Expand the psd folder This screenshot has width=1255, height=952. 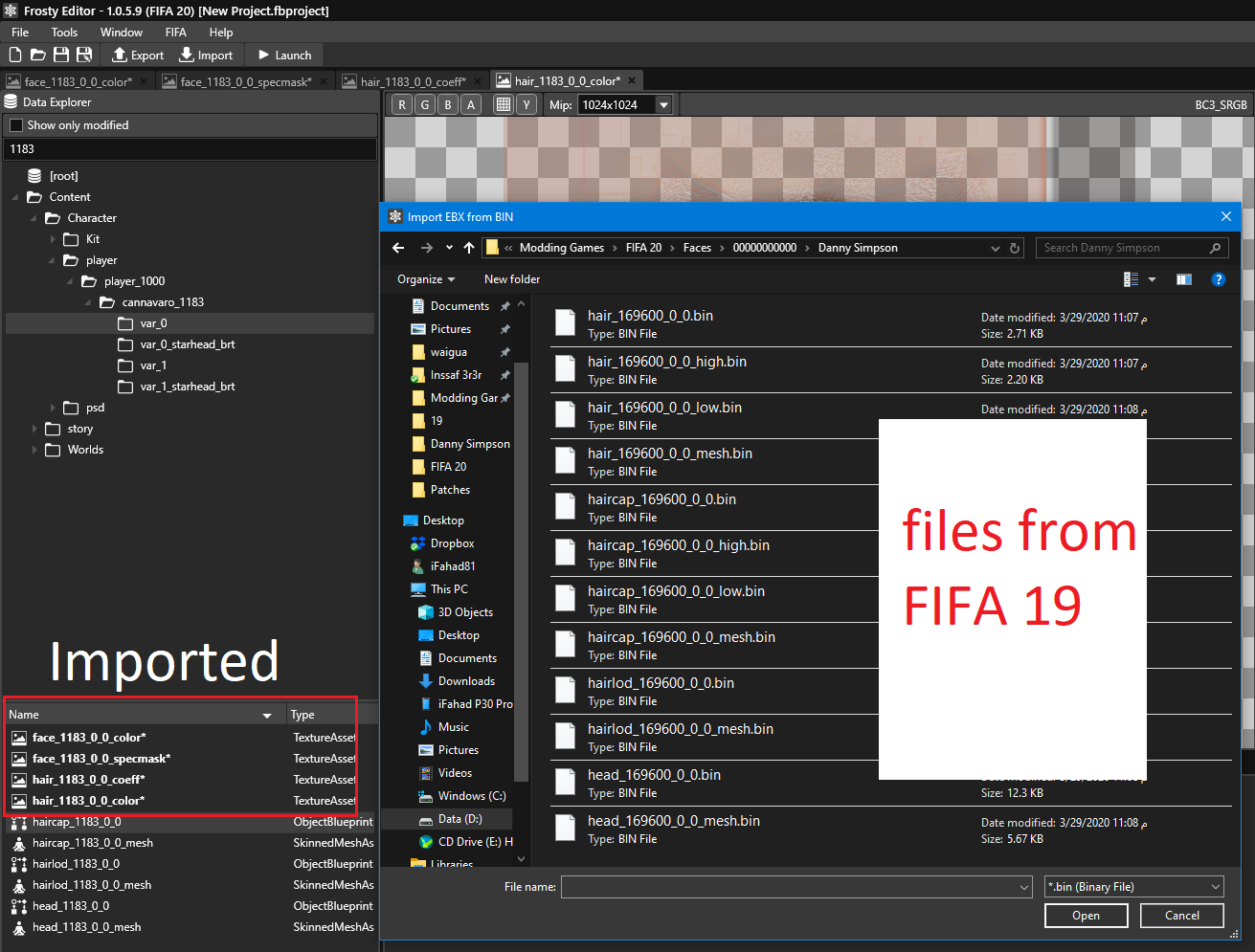click(53, 408)
